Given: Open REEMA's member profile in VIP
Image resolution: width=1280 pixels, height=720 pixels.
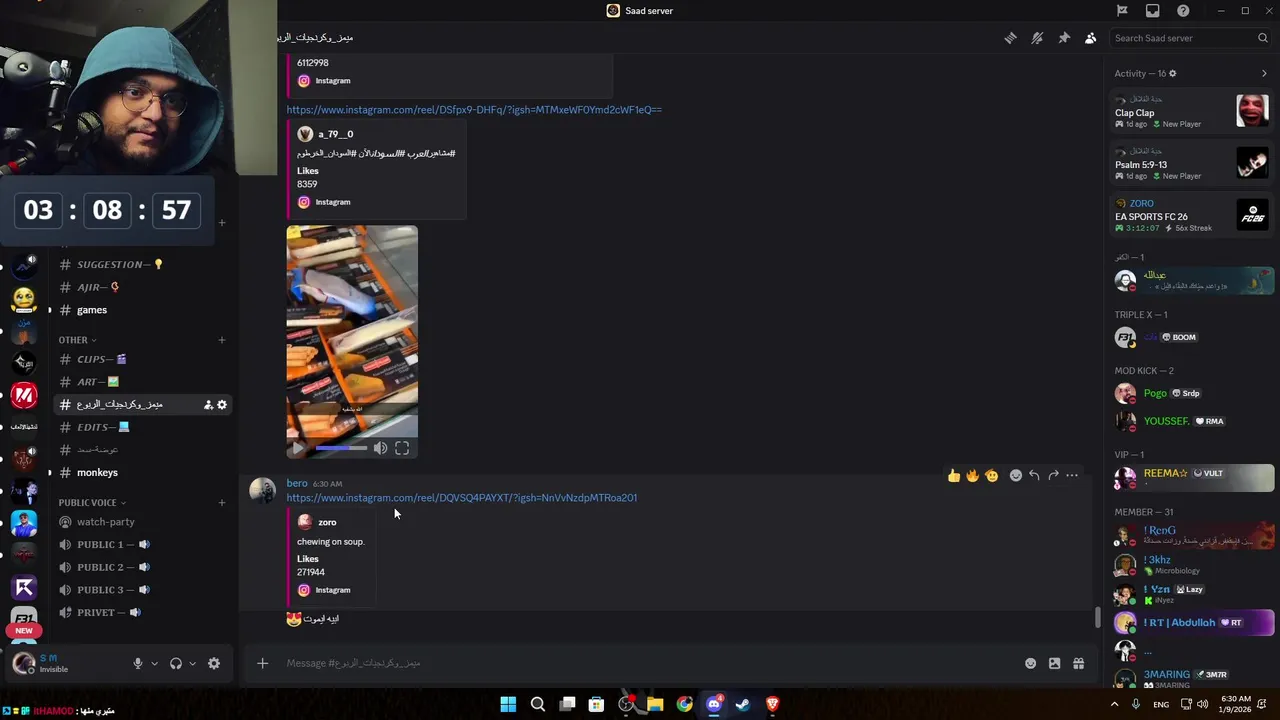Looking at the screenshot, I should tap(1192, 478).
